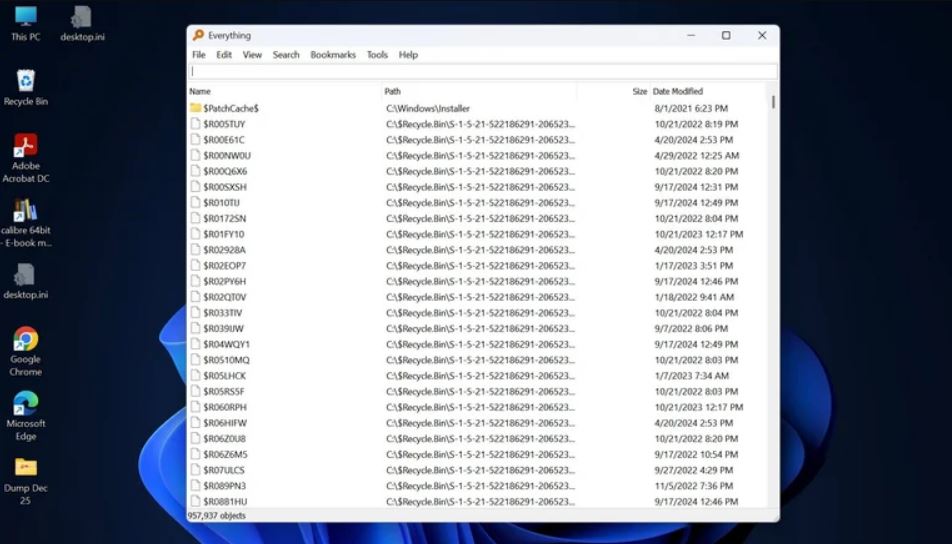Launch Google Chrome desktop shortcut
This screenshot has width=952, height=544.
pos(26,340)
